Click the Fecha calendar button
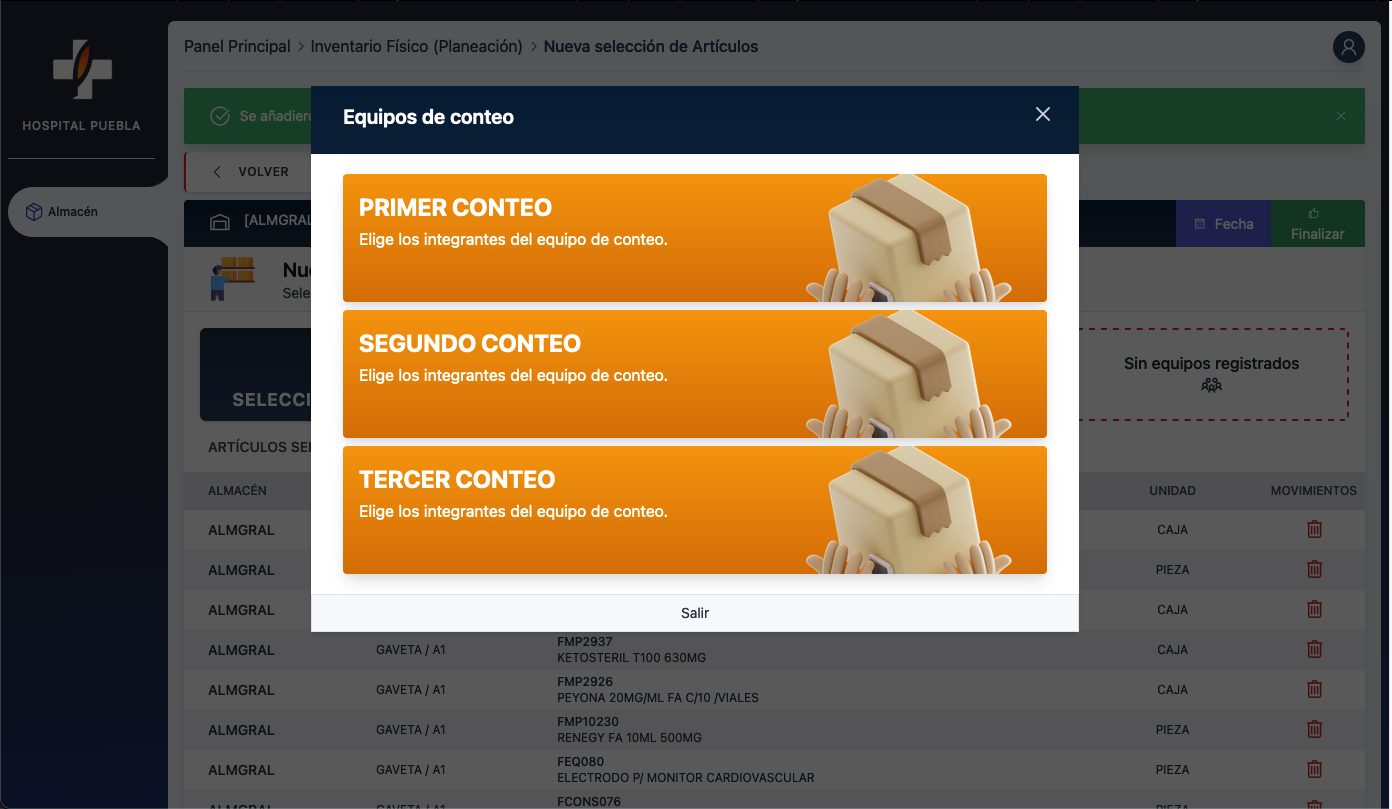This screenshot has width=1392, height=809. coord(1223,224)
